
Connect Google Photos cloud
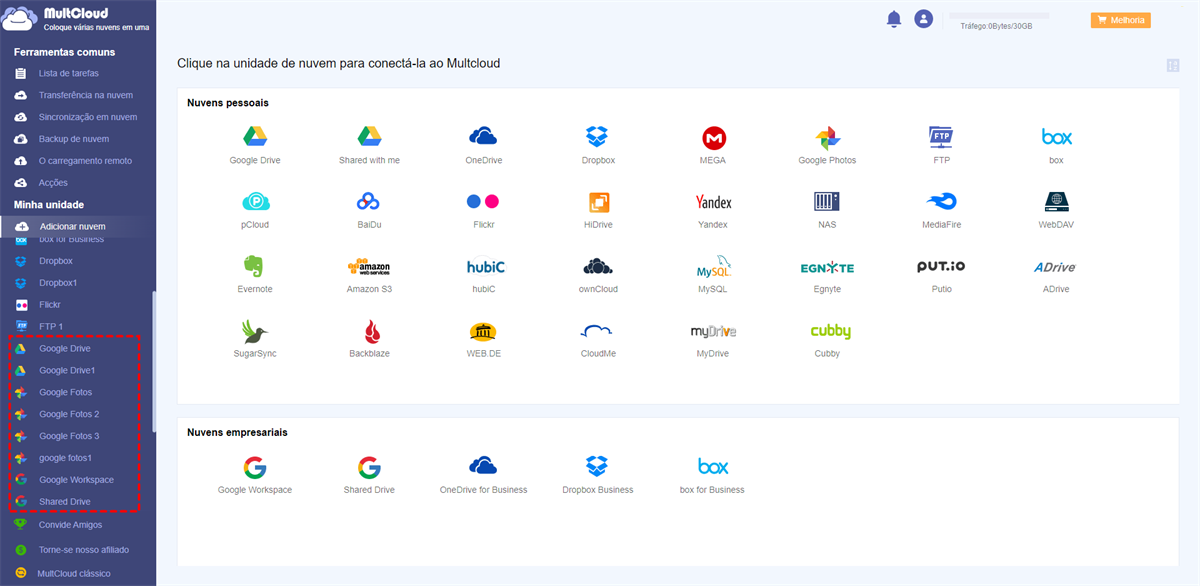[x=827, y=145]
